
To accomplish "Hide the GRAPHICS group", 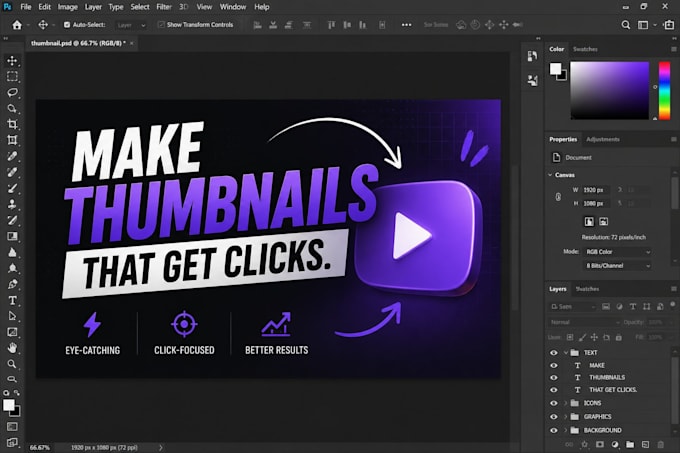I will pos(554,417).
